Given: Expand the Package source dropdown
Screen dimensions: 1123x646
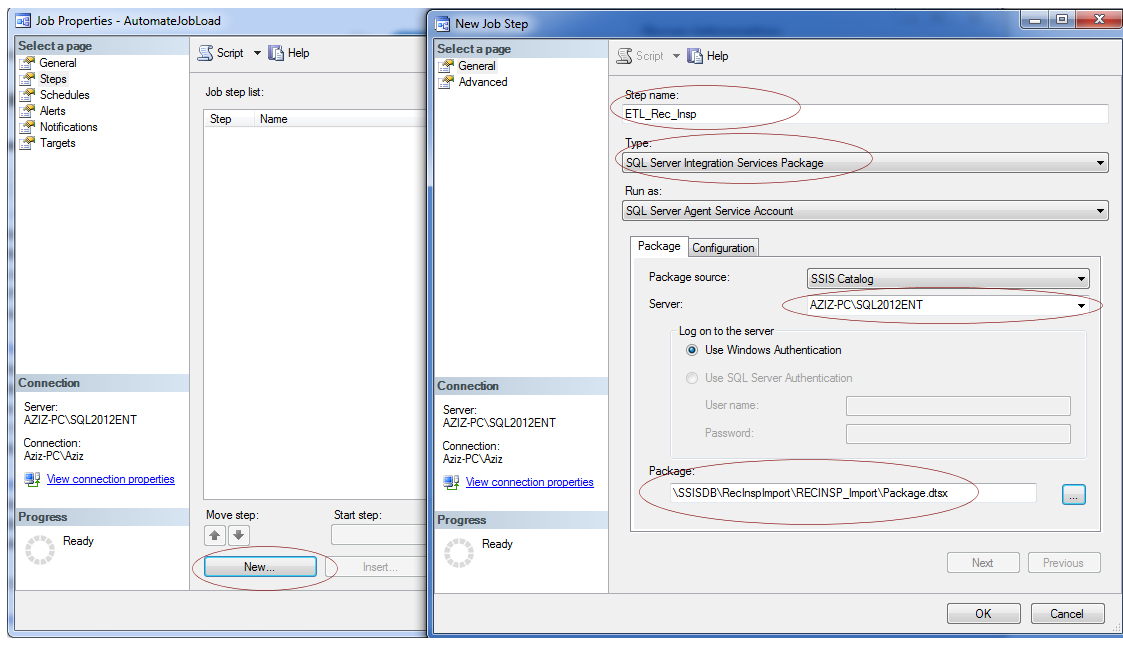Looking at the screenshot, I should [x=1081, y=278].
